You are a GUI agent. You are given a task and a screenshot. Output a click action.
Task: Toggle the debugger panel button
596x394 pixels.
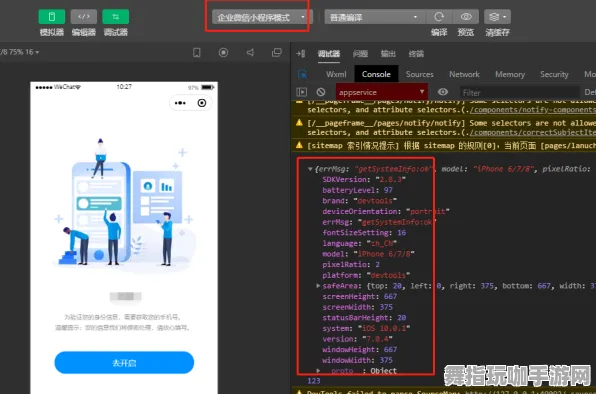coord(116,17)
